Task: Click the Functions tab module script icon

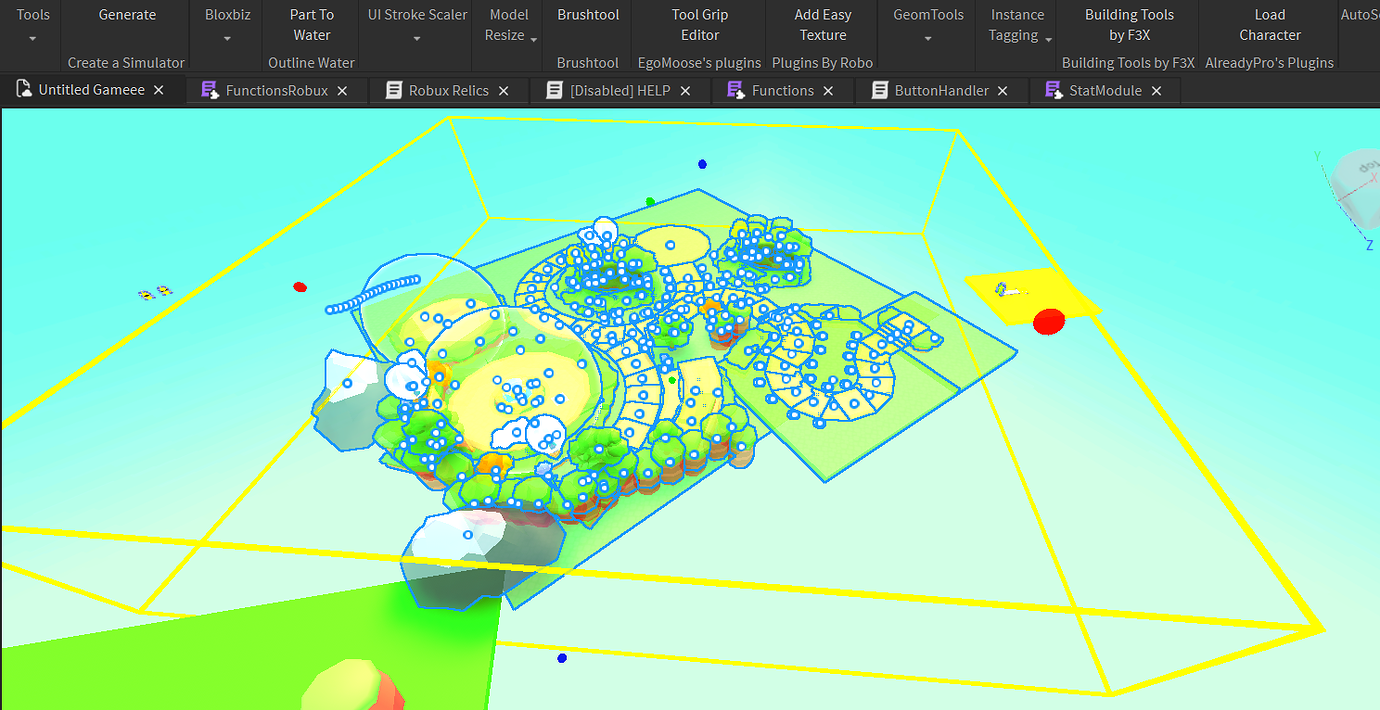Action: pyautogui.click(x=735, y=90)
